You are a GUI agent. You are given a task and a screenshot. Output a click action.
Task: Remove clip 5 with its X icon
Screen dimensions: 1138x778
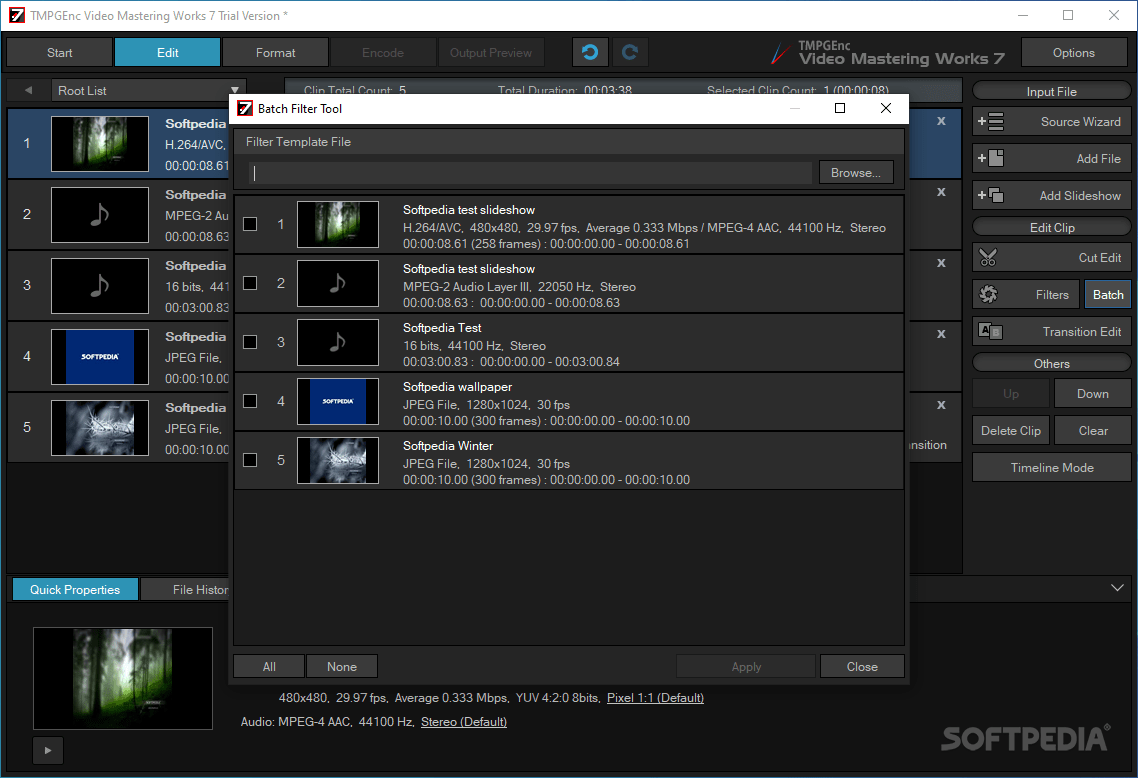click(x=941, y=405)
